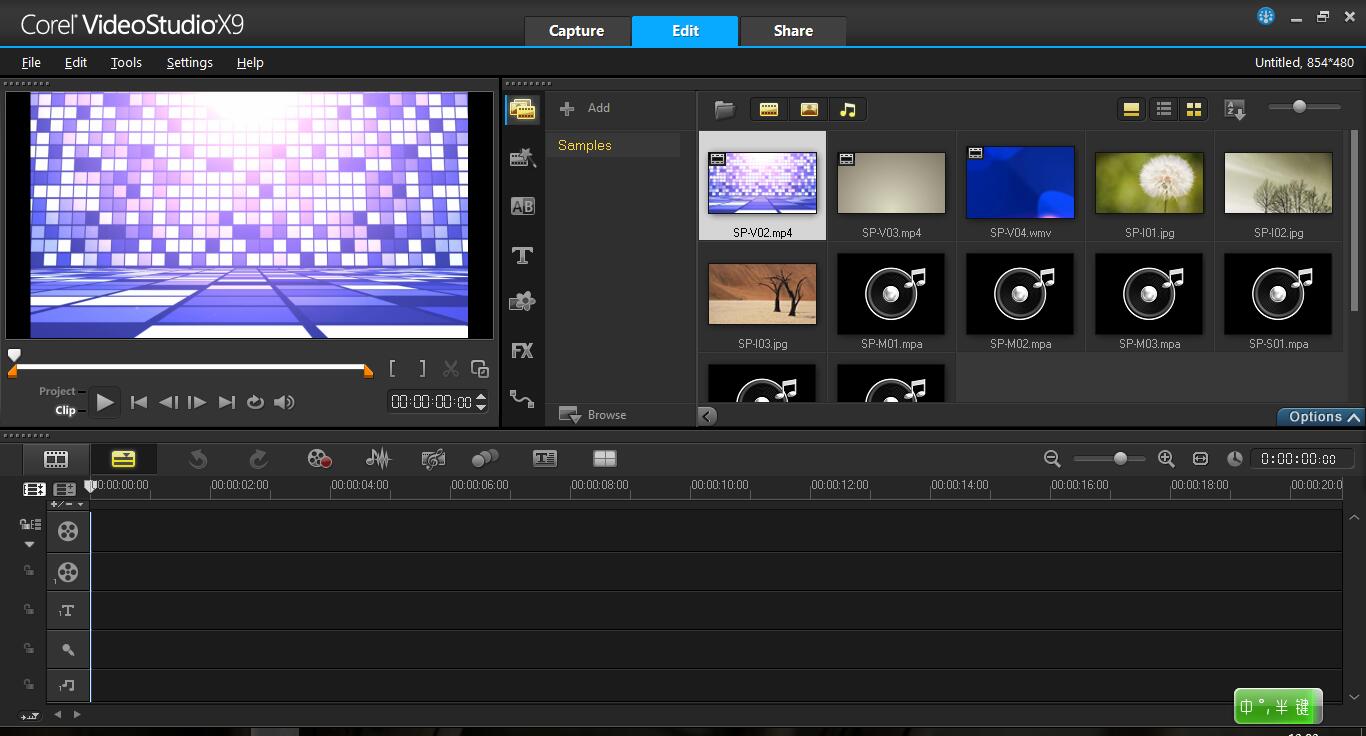This screenshot has width=1366, height=736.
Task: Adjust the thumbnail size slider
Action: tap(1299, 106)
